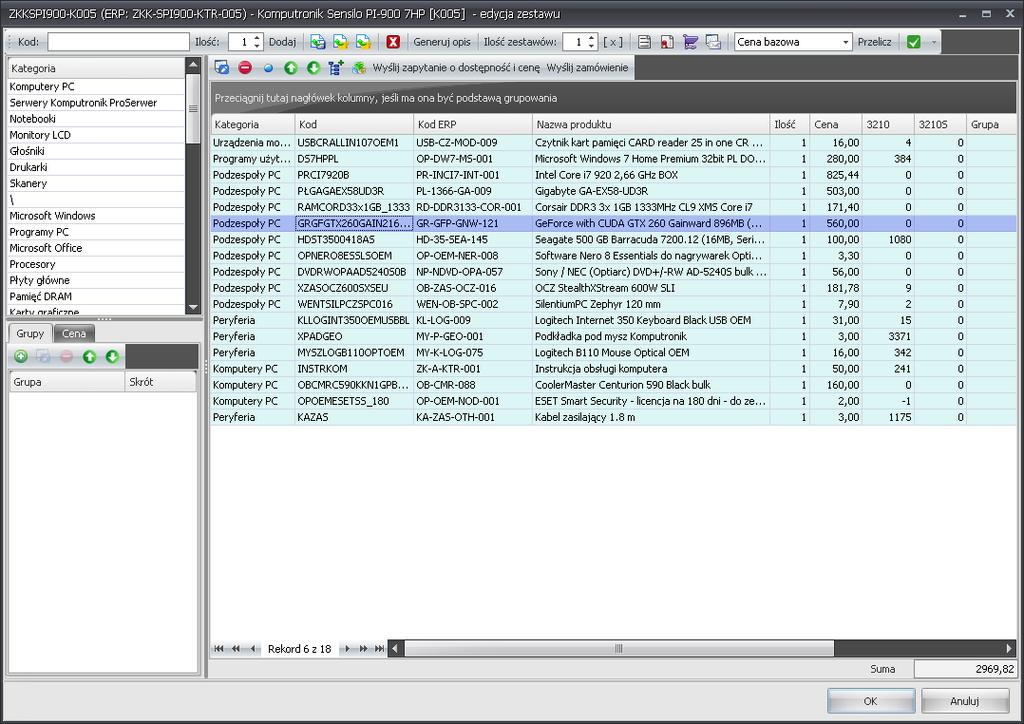Screen dimensions: 1024x724
Task: Click the OCZ StealthXStream 600W SLI row
Action: (x=613, y=288)
